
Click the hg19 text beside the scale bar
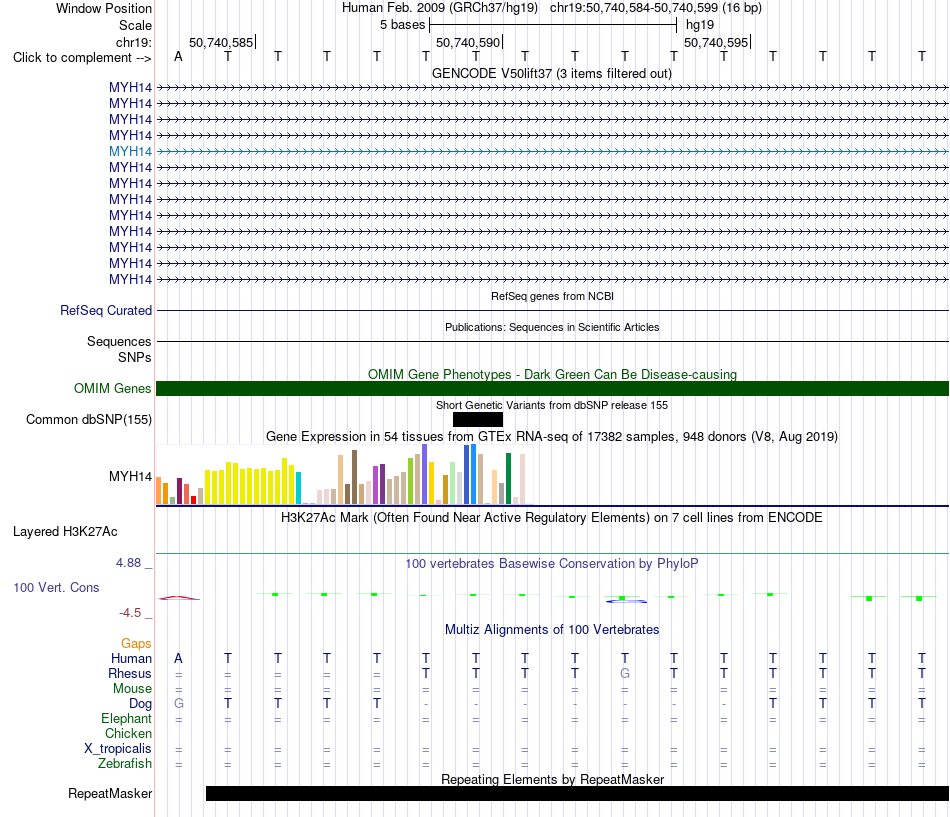pos(700,25)
